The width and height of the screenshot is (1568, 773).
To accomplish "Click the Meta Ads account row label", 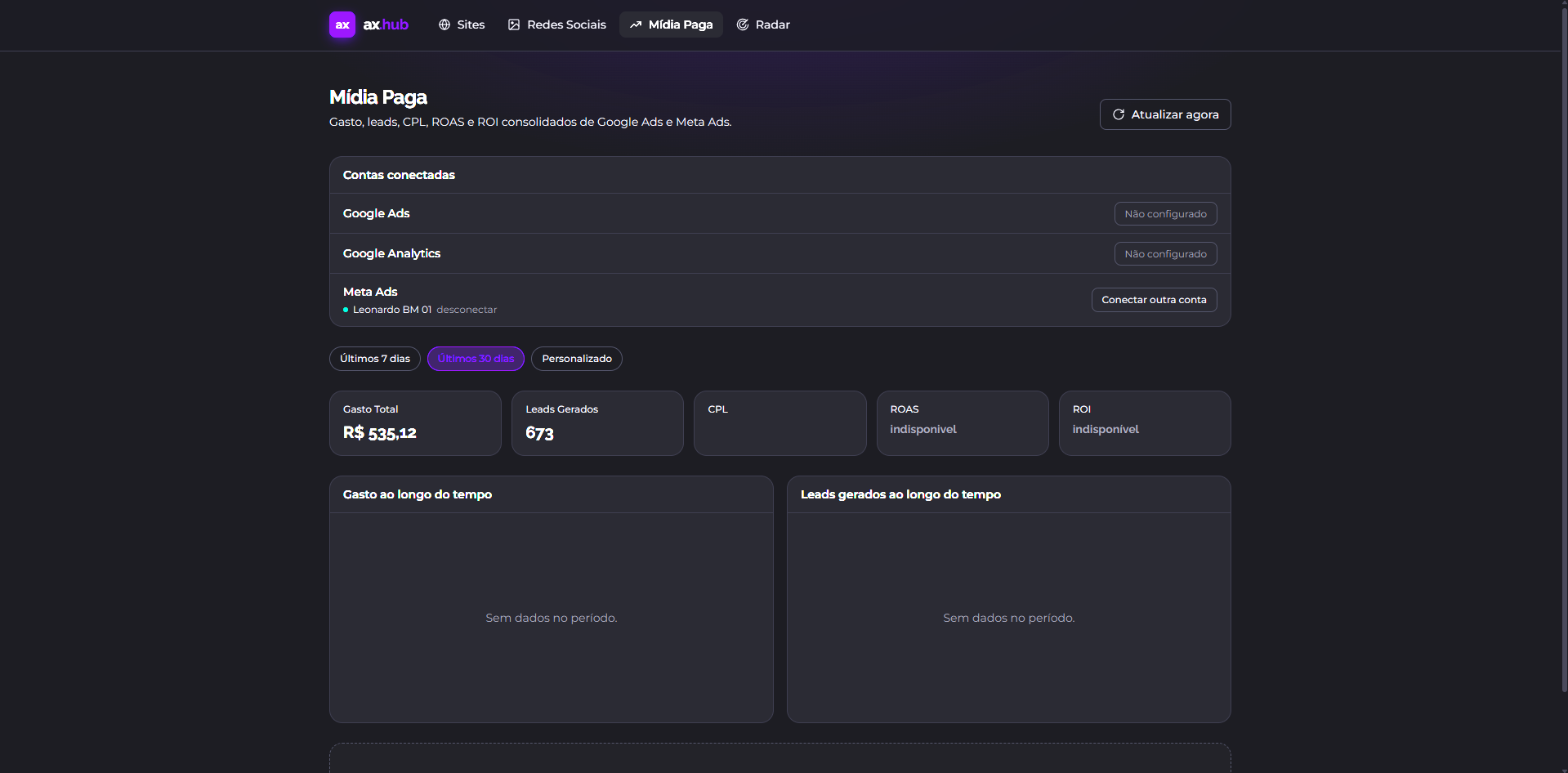I will pyautogui.click(x=370, y=292).
